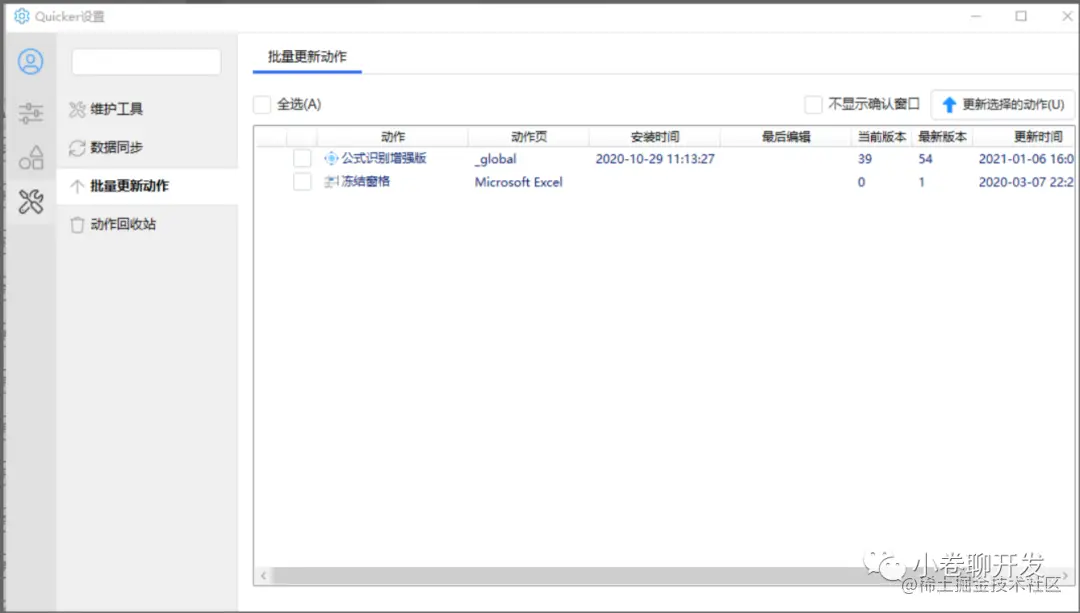Click the 冻结窗格 action icon
1080x613 pixels.
(331, 182)
